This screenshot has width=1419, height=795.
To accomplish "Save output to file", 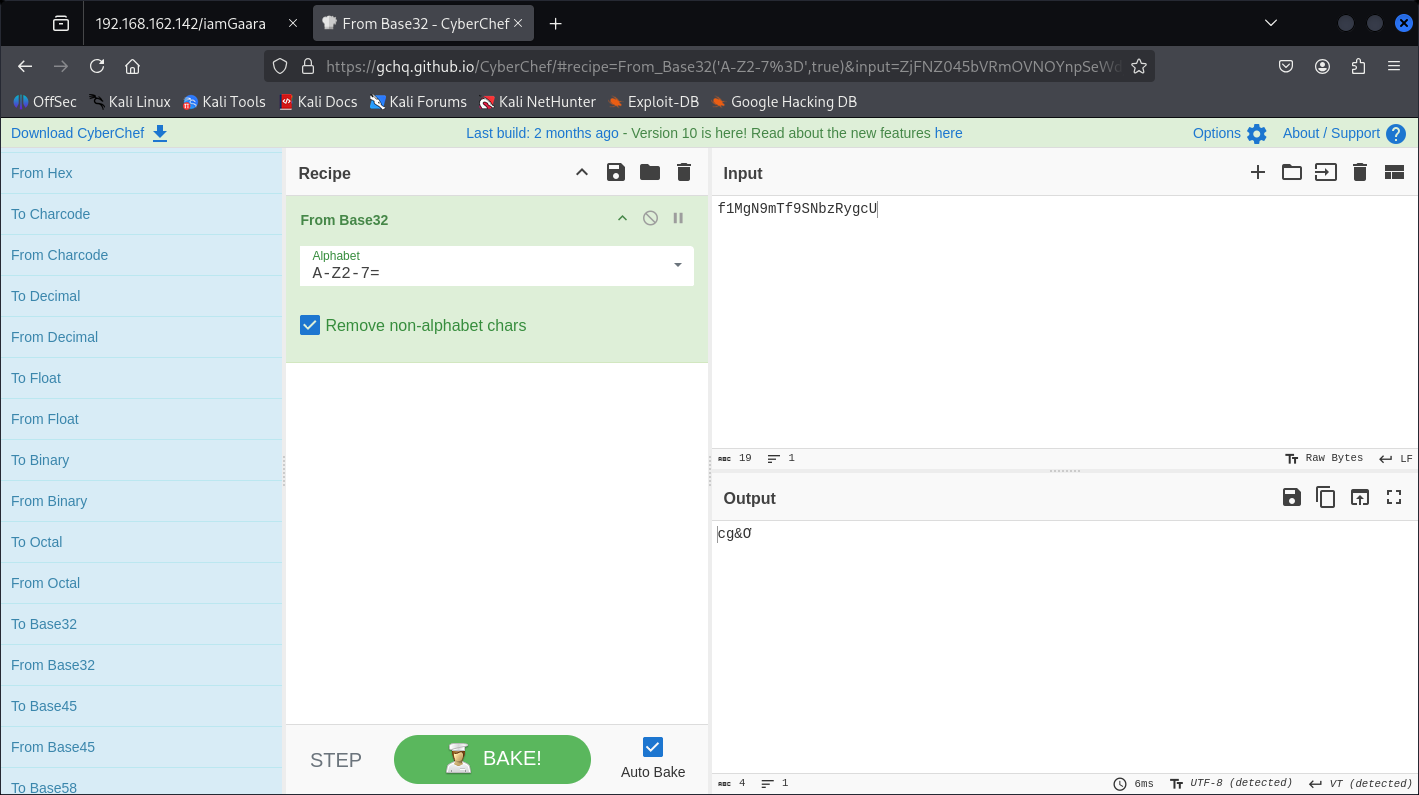I will 1292,497.
